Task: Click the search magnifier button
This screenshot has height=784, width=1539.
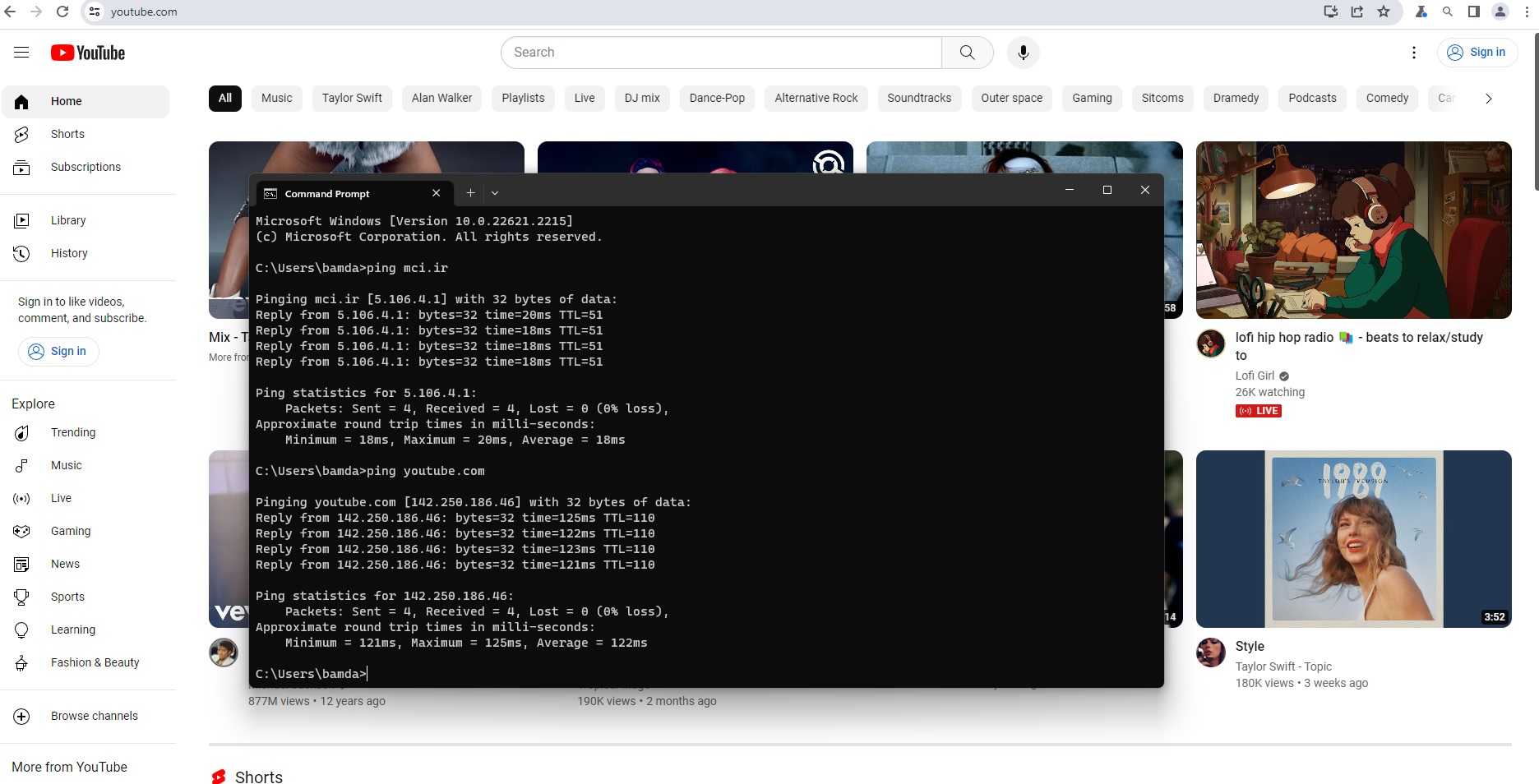Action: [x=968, y=53]
